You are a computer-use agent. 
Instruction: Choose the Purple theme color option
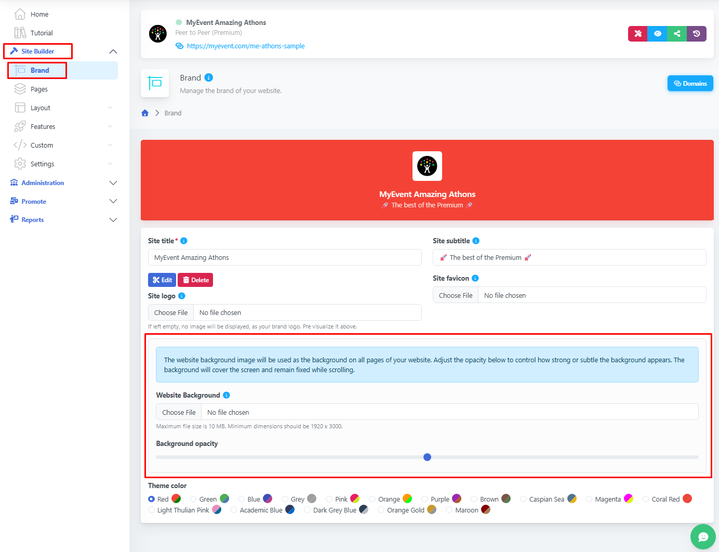(427, 498)
